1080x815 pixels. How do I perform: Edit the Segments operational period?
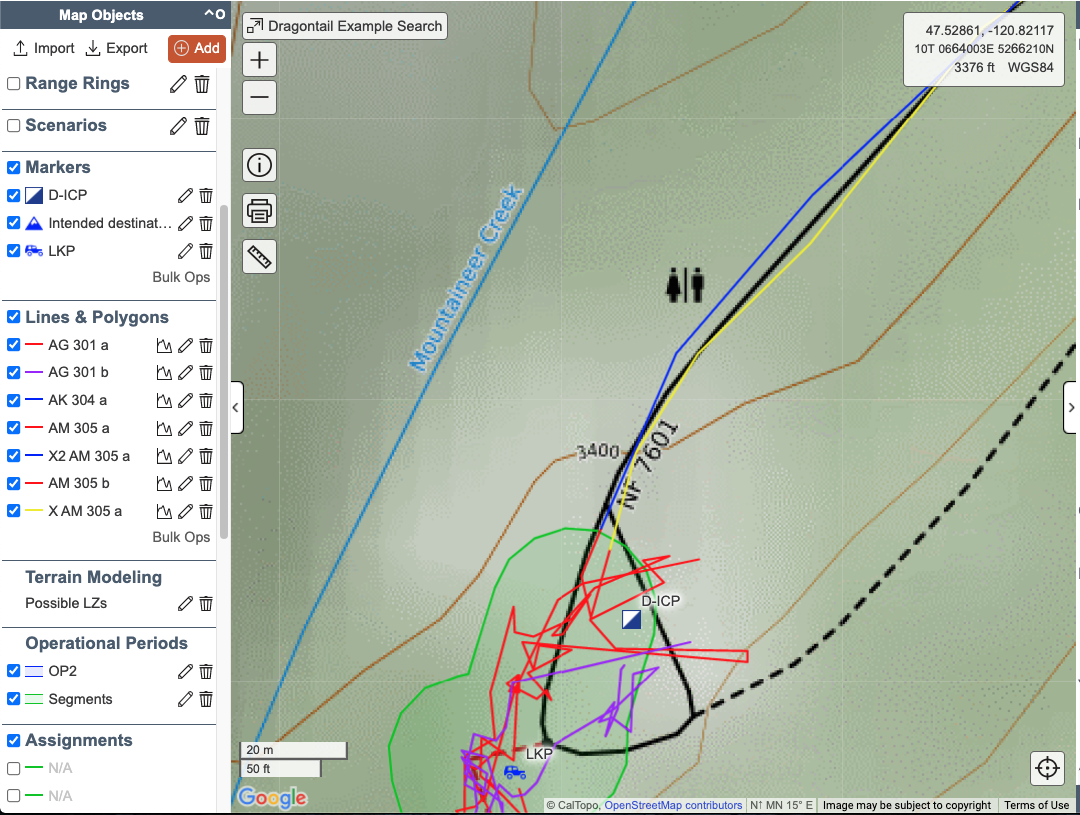point(185,699)
